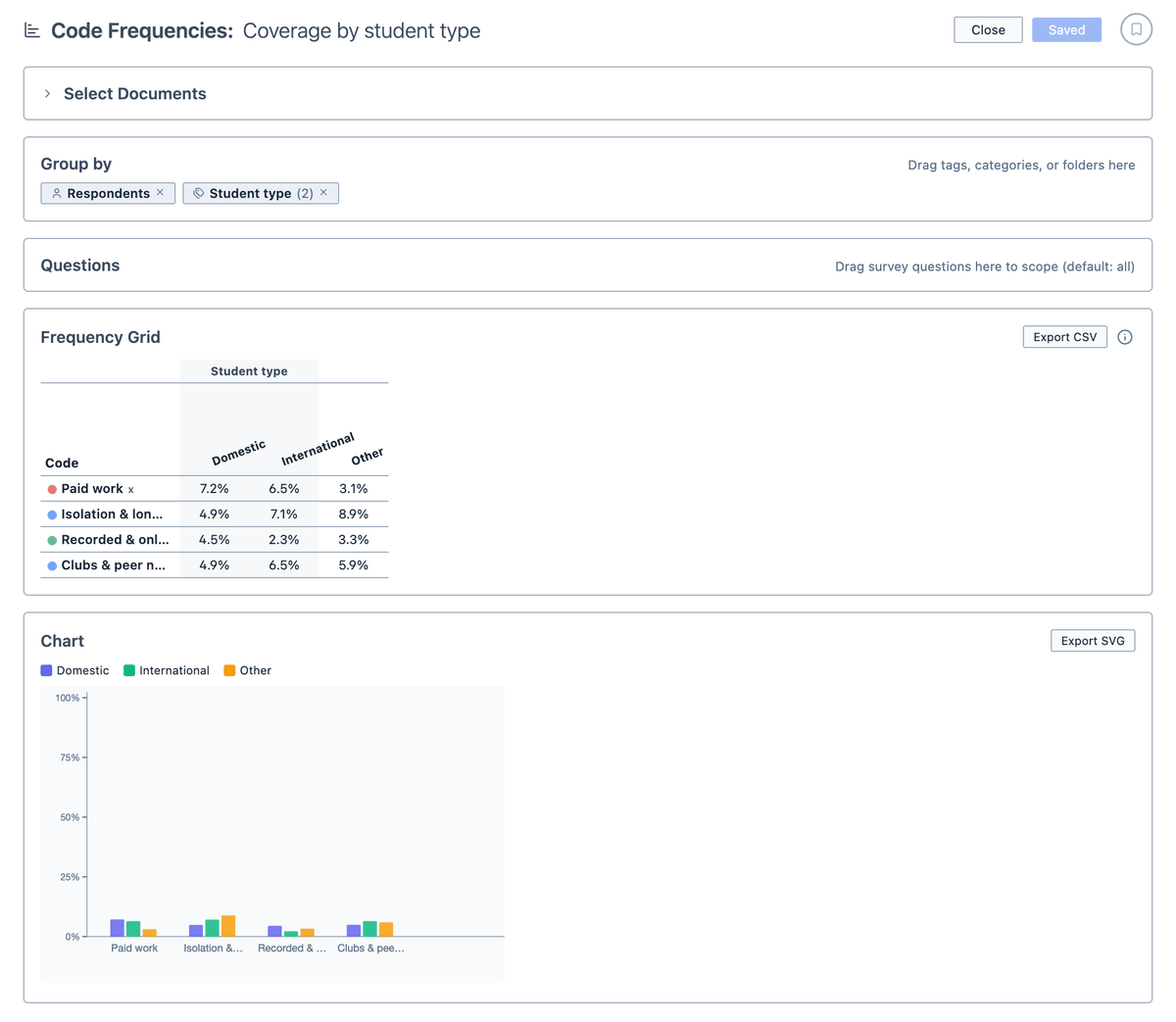Toggle International series in chart legend

[x=167, y=670]
